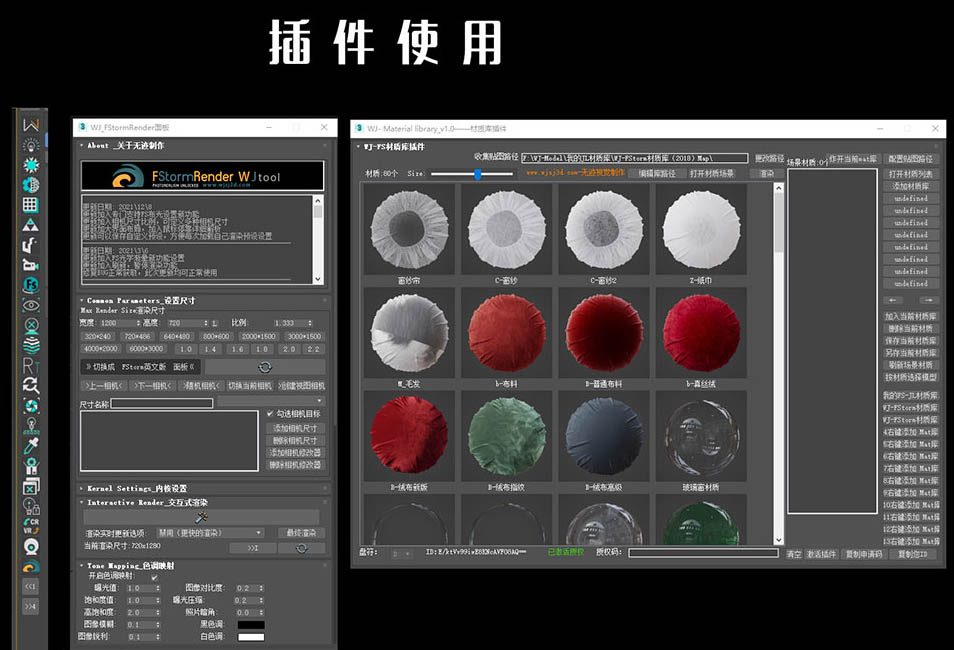Click the W logo at top of left toolbar

click(31, 125)
